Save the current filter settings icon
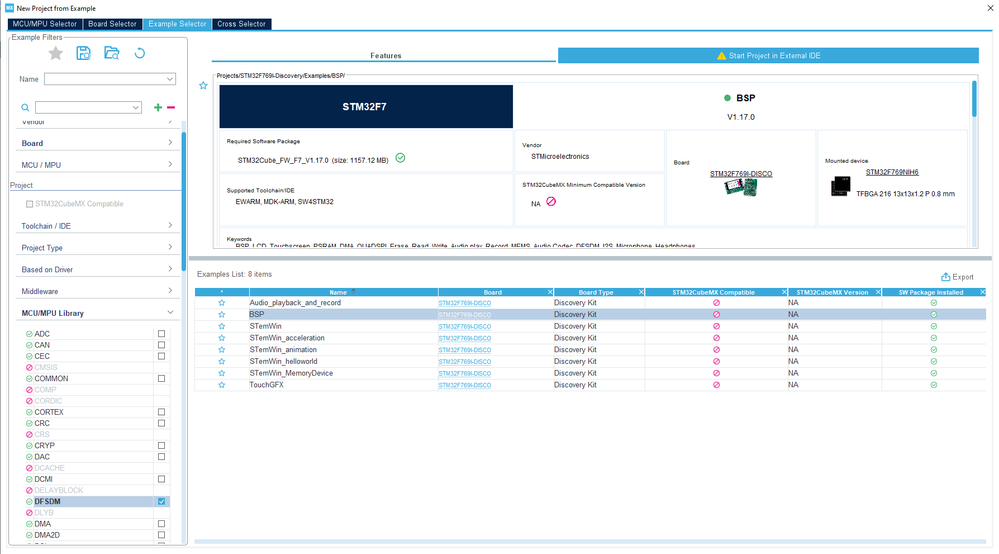The width and height of the screenshot is (999, 554). pyautogui.click(x=83, y=53)
